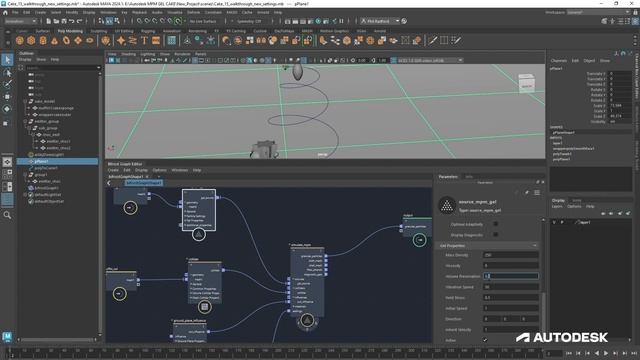
Task: Toggle V visibility of layer1
Action: 554,222
